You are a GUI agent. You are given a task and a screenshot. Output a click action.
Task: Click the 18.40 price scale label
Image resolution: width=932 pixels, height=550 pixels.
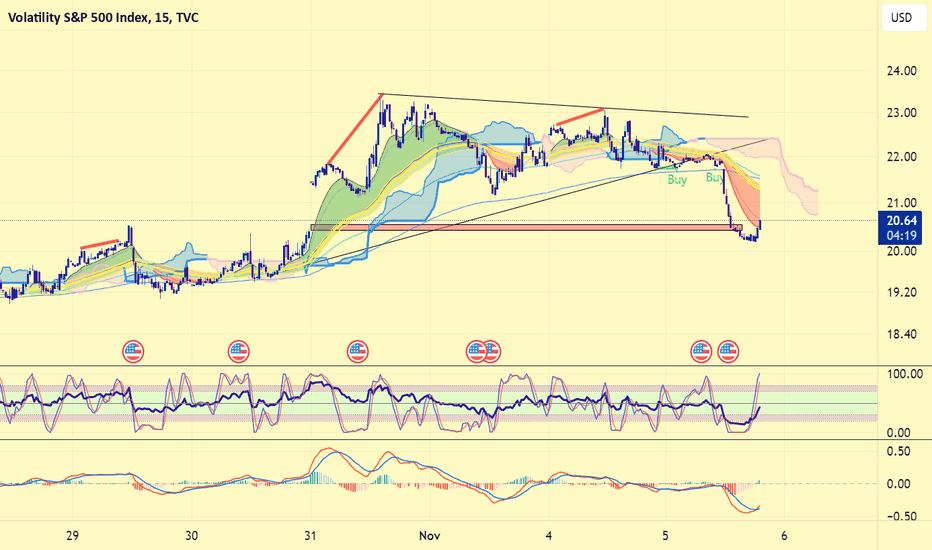coord(901,334)
